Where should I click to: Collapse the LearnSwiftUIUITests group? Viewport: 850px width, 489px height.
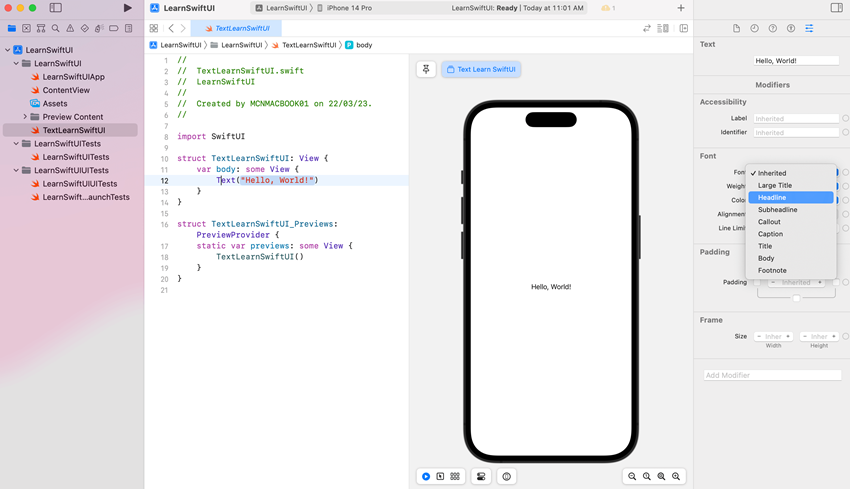tap(16, 170)
